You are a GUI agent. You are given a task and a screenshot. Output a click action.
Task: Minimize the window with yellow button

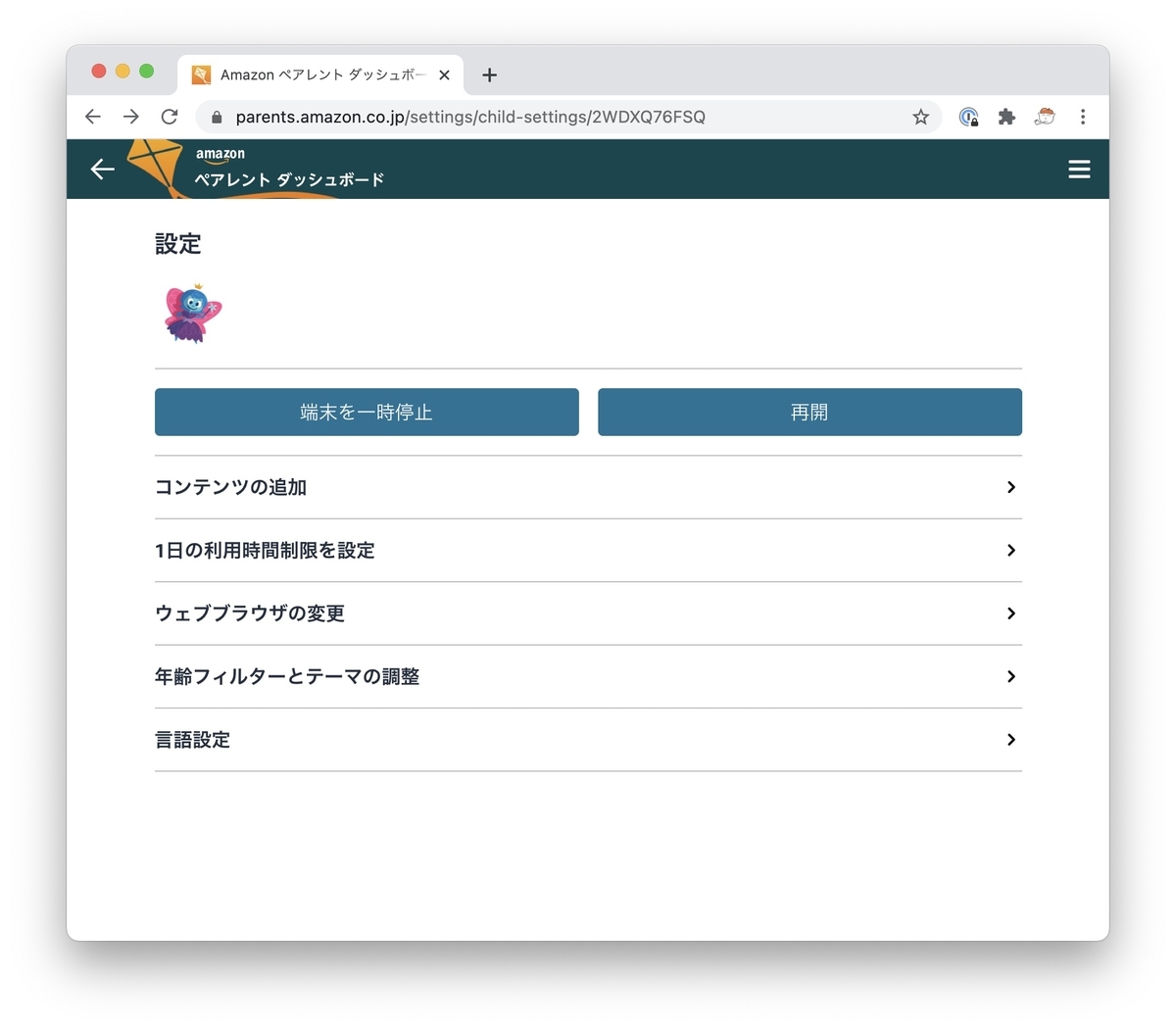(x=122, y=71)
